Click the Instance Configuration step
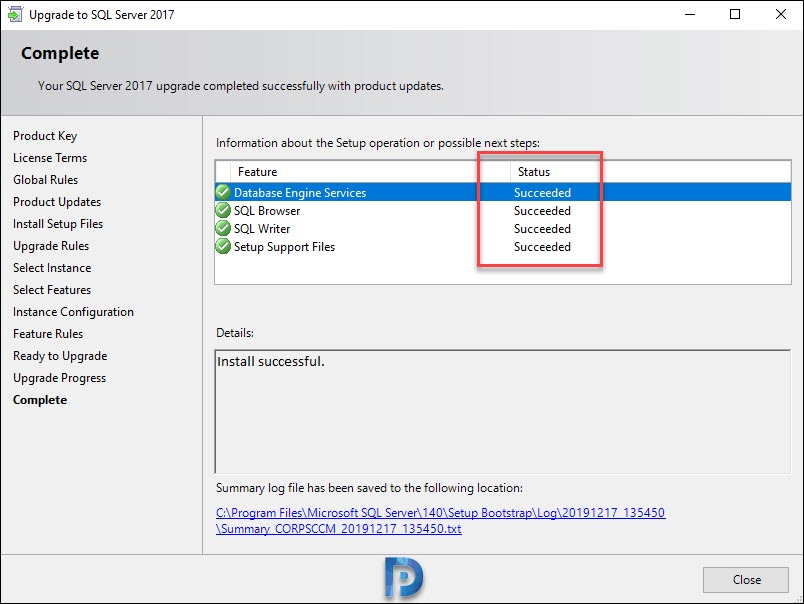 click(73, 312)
